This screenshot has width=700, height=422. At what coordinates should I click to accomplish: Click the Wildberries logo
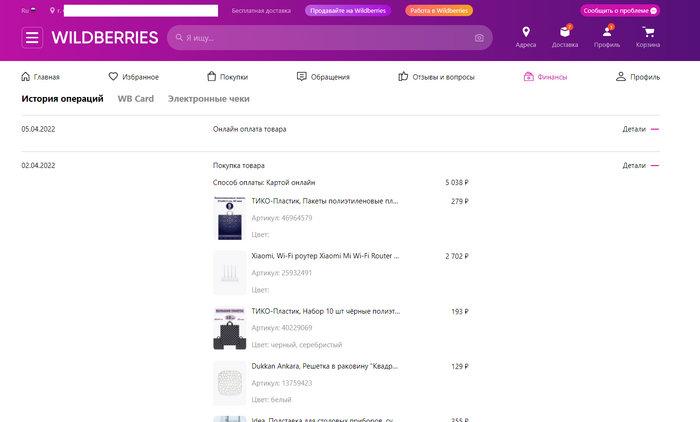click(x=104, y=38)
